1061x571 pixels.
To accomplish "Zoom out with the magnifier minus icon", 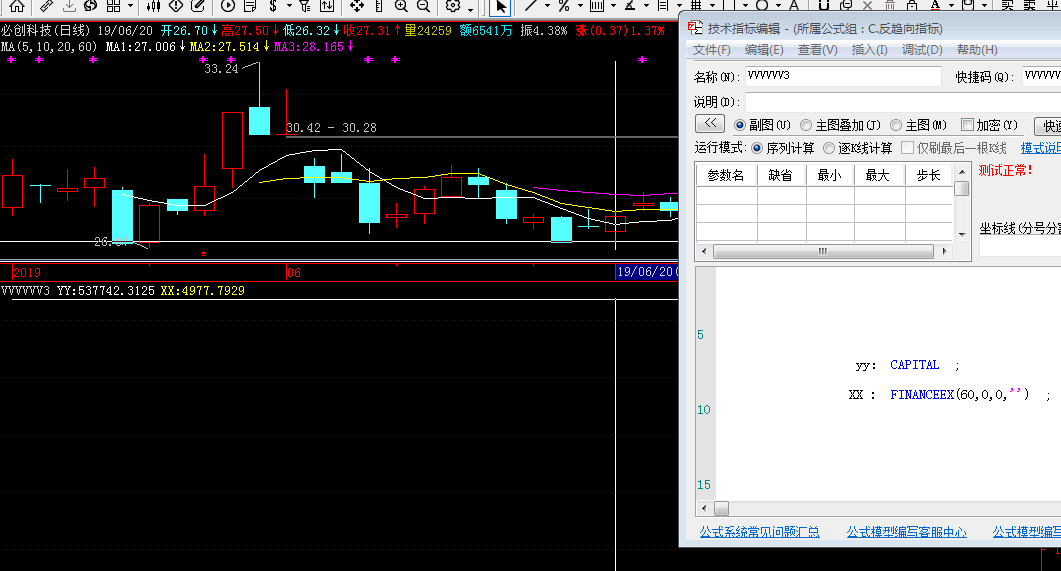I will [x=424, y=6].
